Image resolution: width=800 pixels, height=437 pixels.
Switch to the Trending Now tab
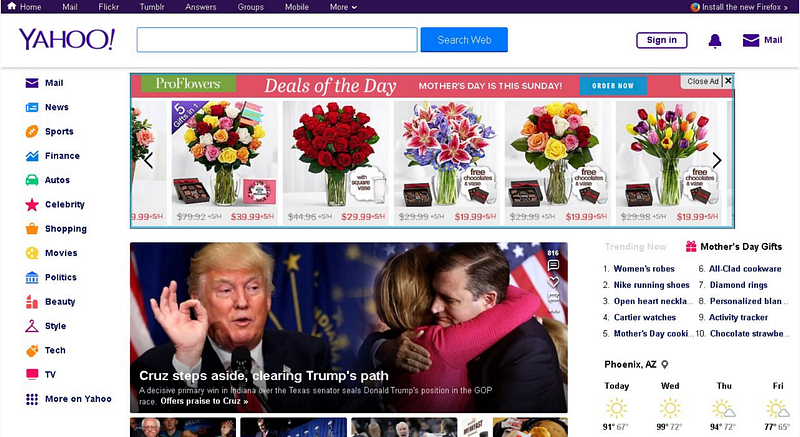click(x=635, y=247)
